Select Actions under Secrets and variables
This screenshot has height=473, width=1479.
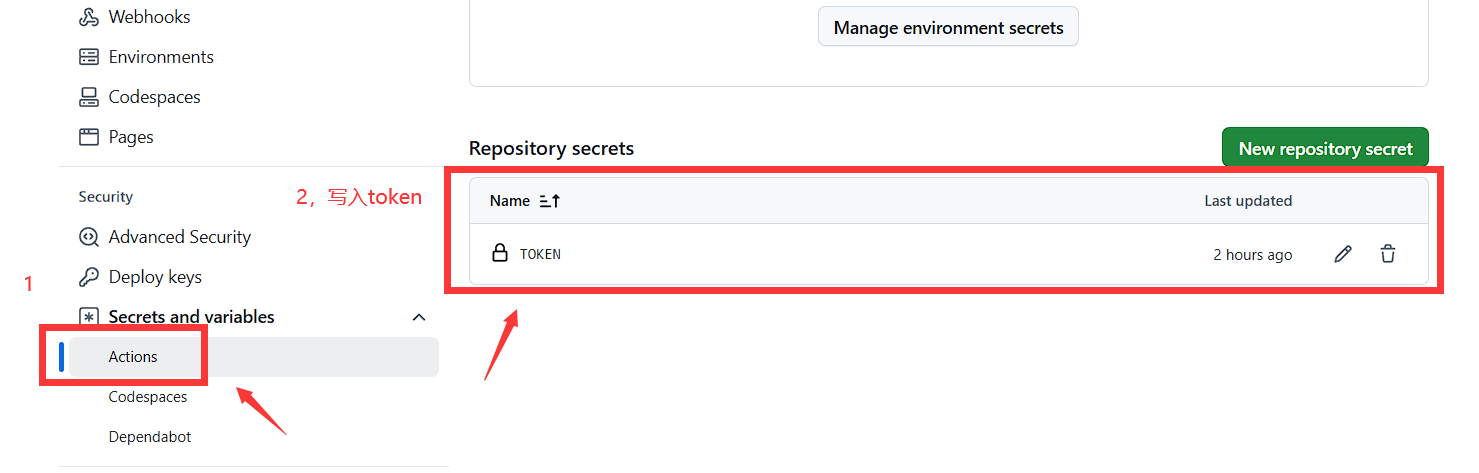[x=133, y=357]
